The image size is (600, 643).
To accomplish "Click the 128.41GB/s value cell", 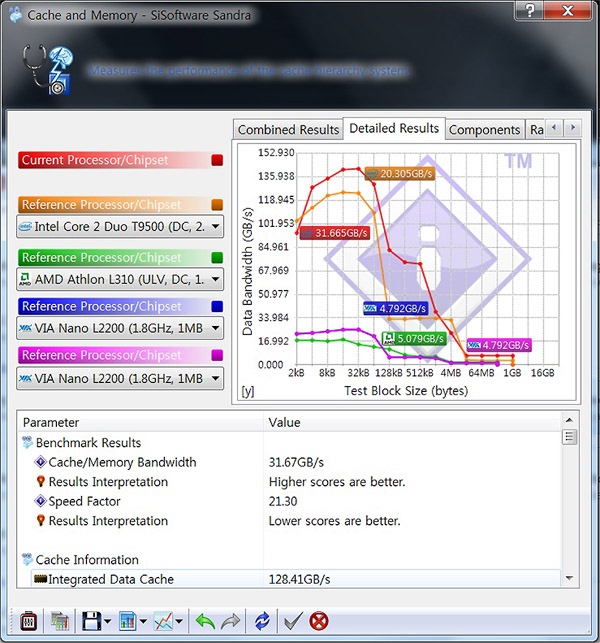I will pyautogui.click(x=299, y=579).
